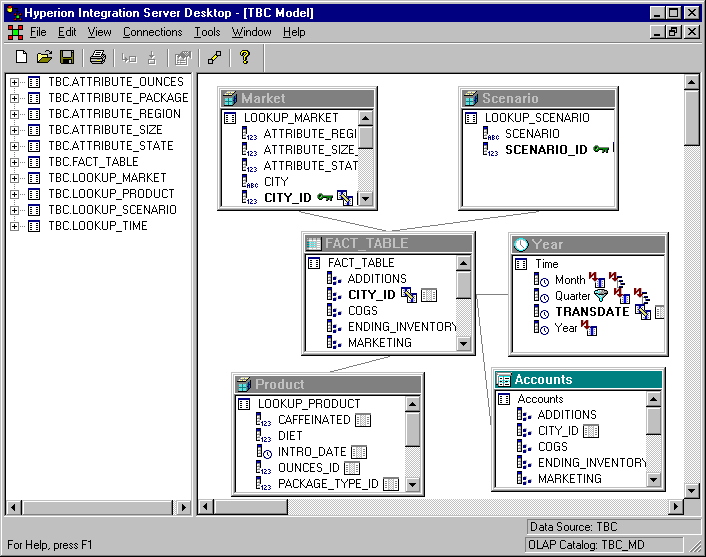The image size is (706, 557).
Task: Select the Year field in Time table
Action: click(566, 328)
